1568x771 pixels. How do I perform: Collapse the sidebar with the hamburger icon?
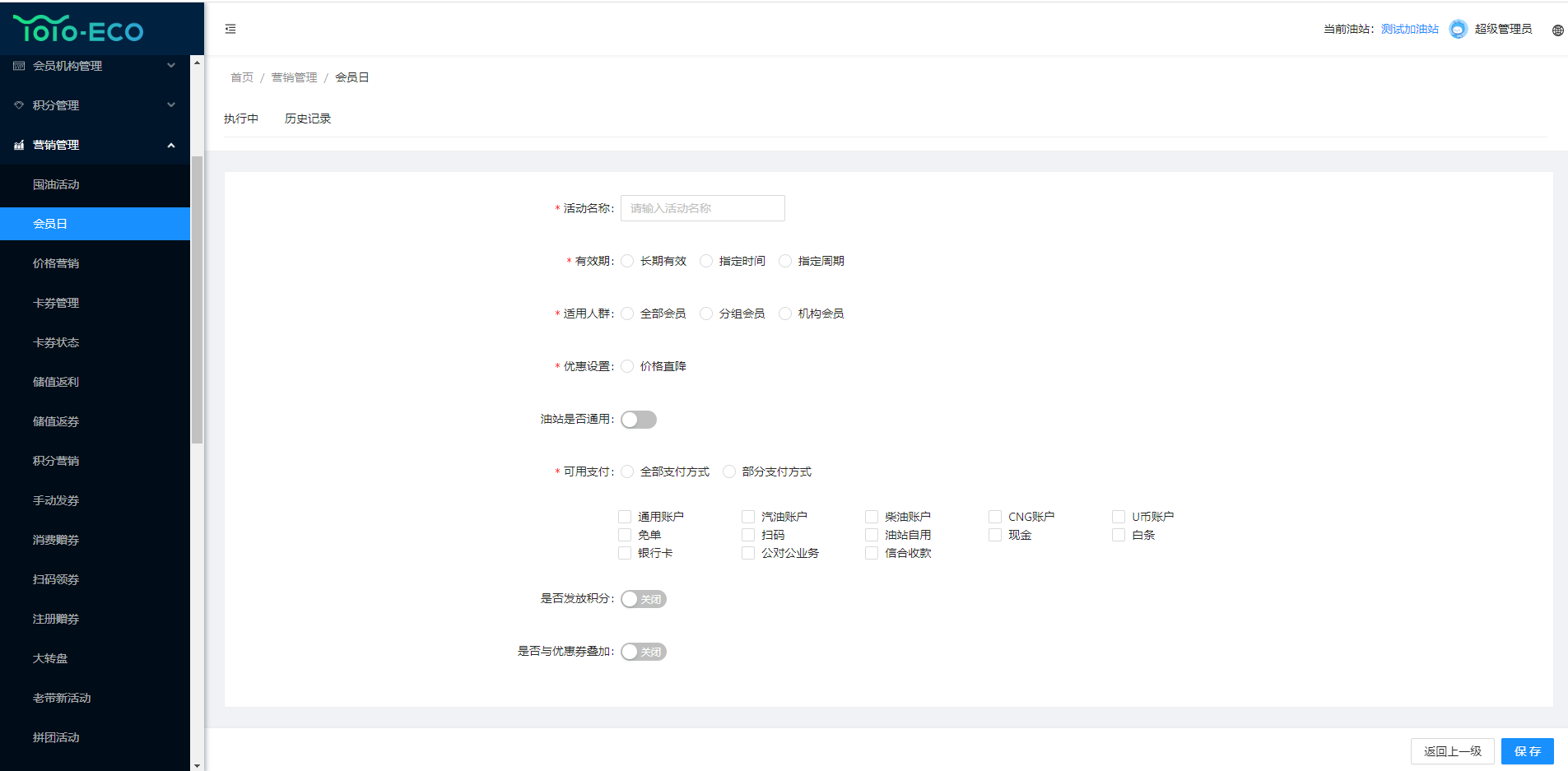(230, 29)
